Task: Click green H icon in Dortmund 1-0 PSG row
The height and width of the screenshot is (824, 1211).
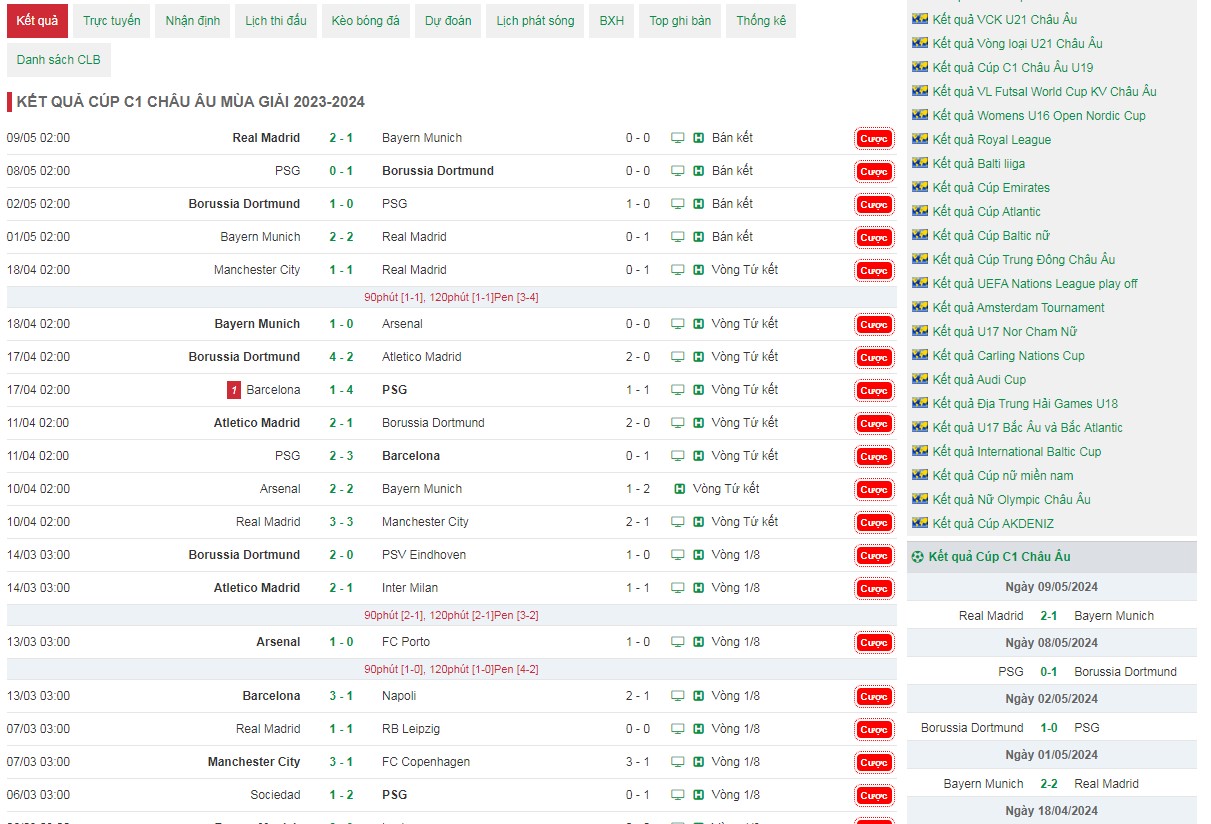Action: click(x=699, y=204)
